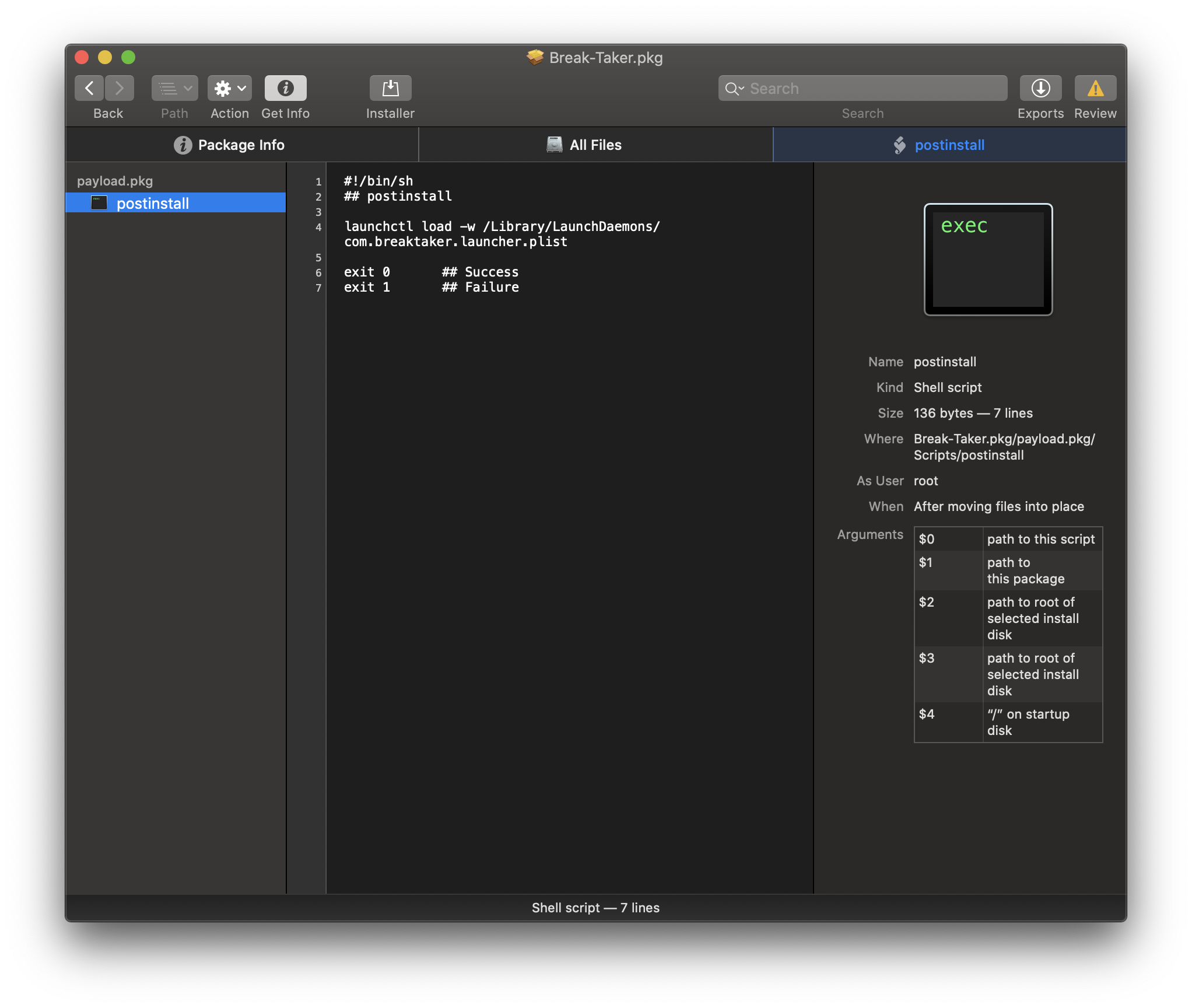This screenshot has height=1008, width=1192.
Task: Expand search options magnifier dropdown
Action: point(734,89)
